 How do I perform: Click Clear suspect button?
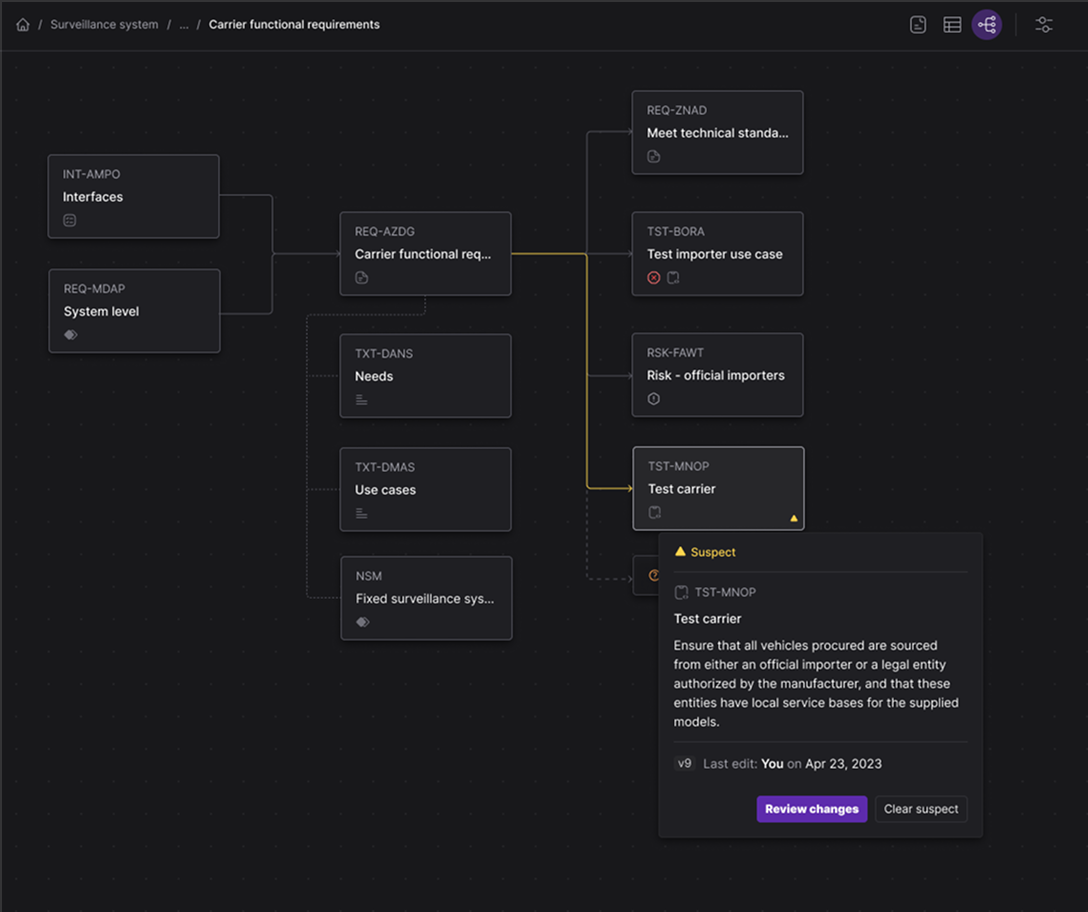921,809
